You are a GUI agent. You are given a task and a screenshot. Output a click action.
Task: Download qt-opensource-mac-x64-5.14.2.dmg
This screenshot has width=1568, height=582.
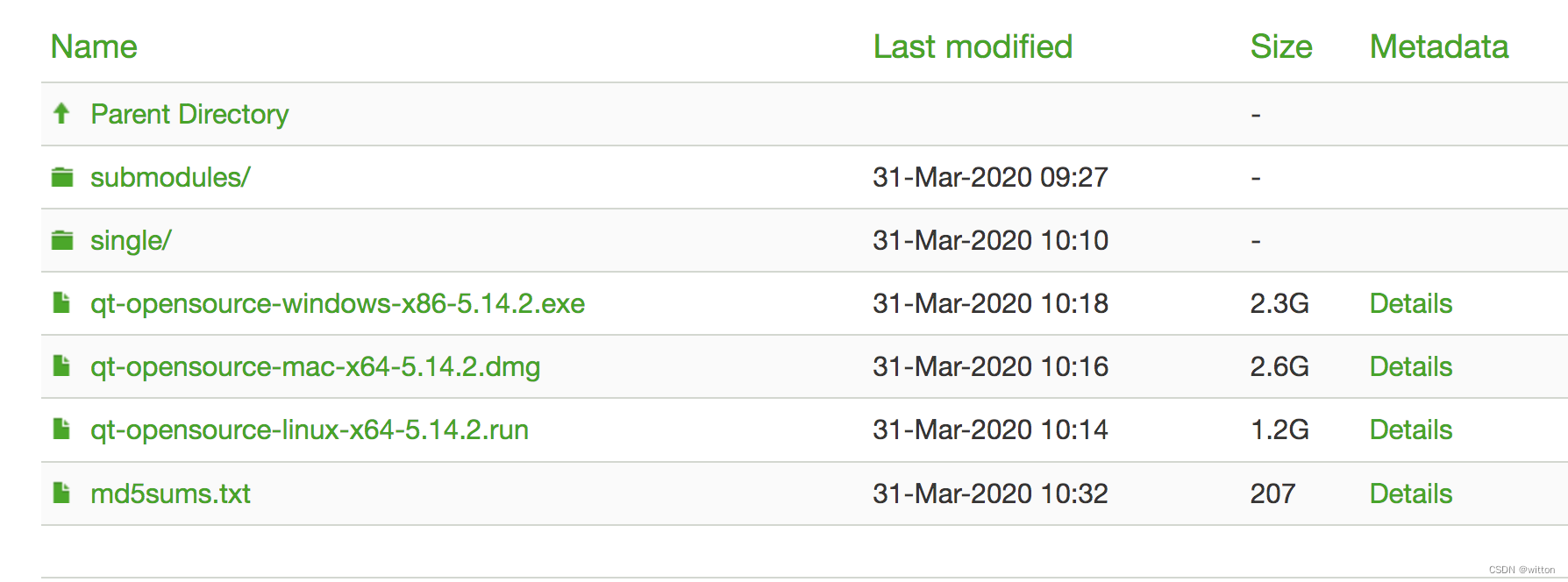tap(315, 366)
